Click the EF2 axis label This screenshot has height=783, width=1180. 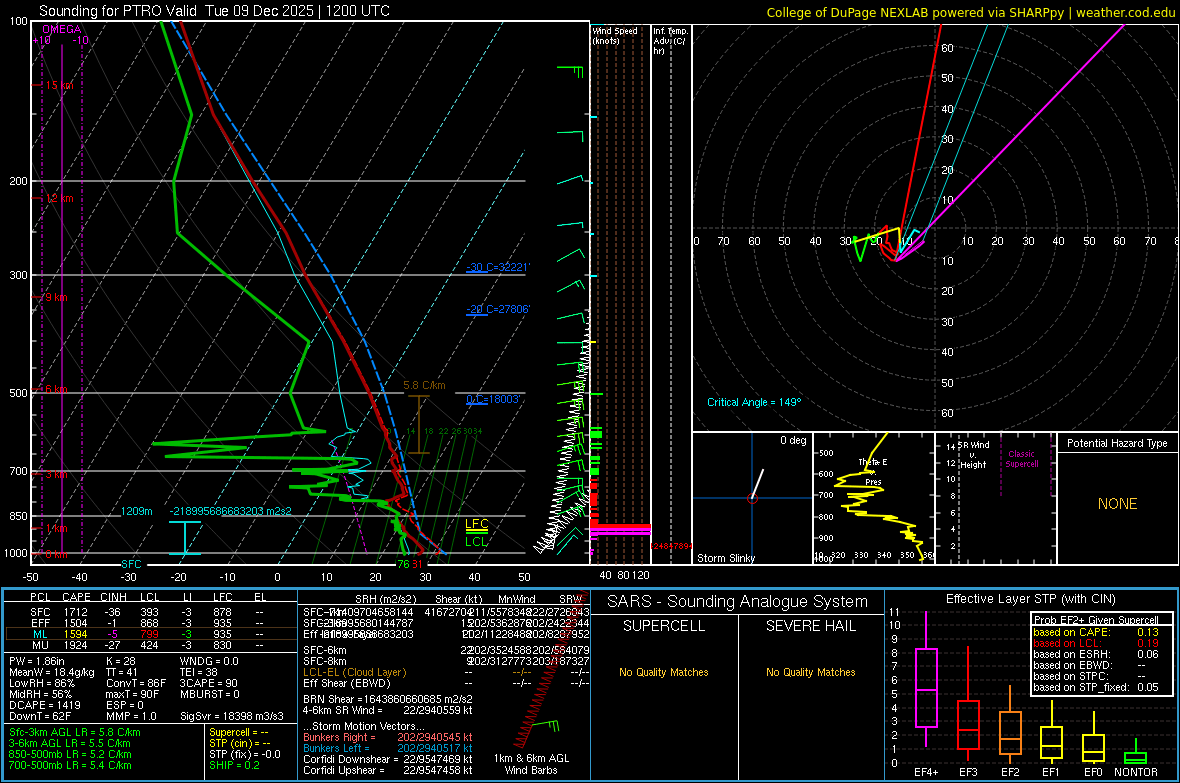coord(1010,772)
